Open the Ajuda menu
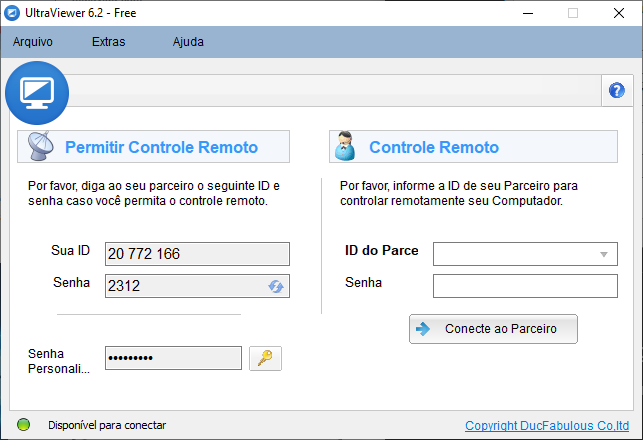Screen dimensions: 643x440 (x=188, y=42)
